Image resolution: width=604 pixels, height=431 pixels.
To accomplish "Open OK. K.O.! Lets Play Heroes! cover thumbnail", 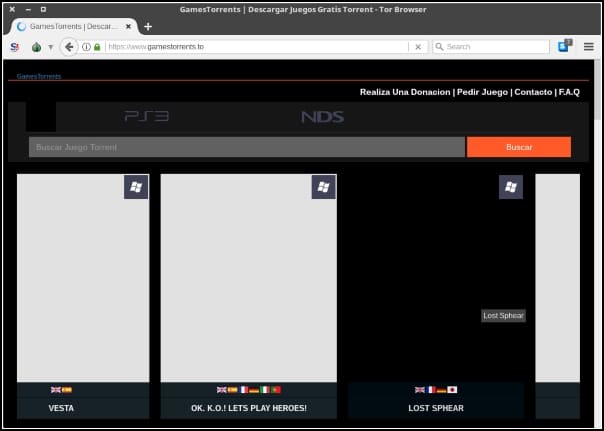I will (x=248, y=278).
